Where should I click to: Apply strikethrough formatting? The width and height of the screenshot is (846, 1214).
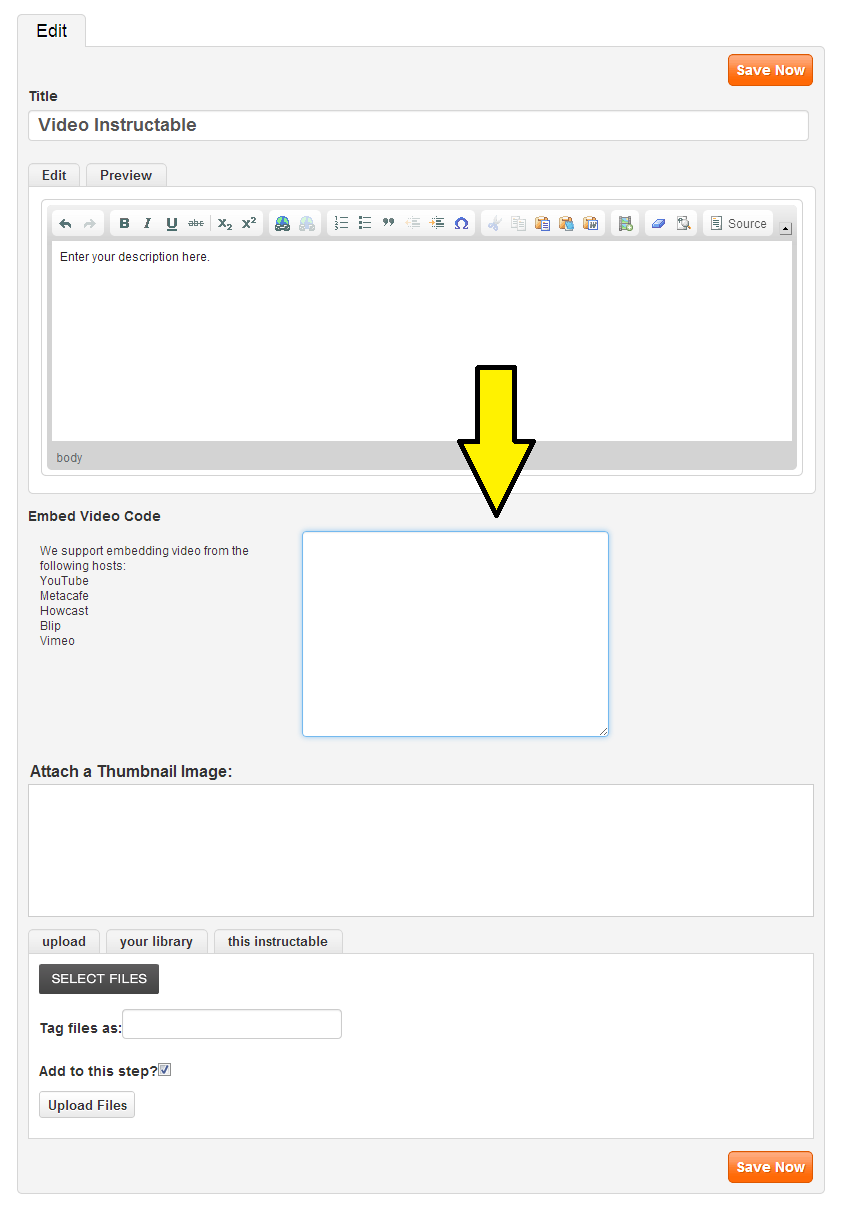[196, 224]
